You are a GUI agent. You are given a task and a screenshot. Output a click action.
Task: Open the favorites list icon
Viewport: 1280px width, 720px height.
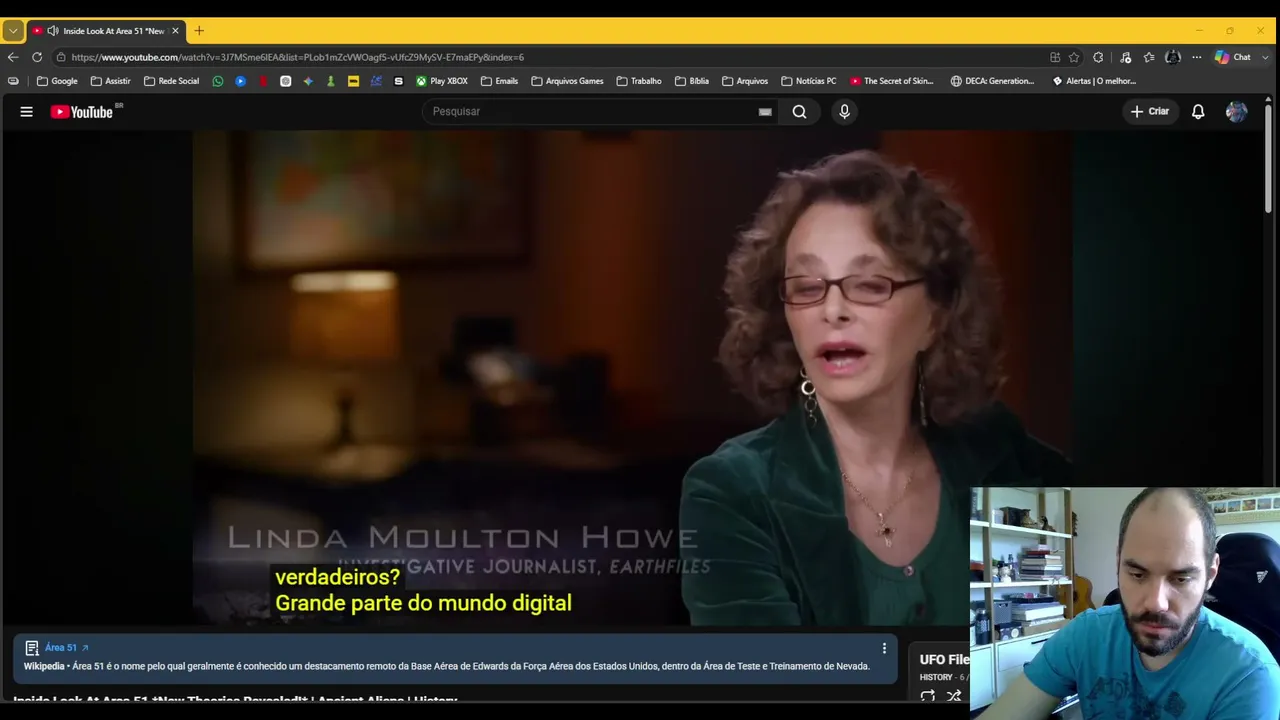pyautogui.click(x=1149, y=57)
